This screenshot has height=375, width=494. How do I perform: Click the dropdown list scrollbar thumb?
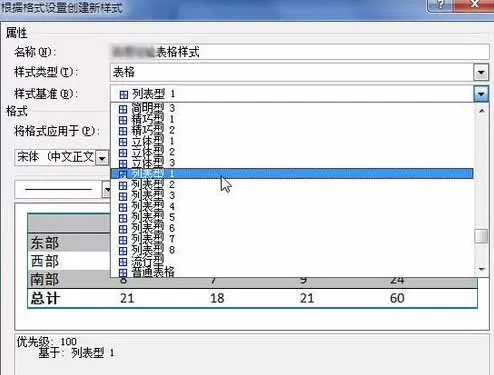pos(481,236)
